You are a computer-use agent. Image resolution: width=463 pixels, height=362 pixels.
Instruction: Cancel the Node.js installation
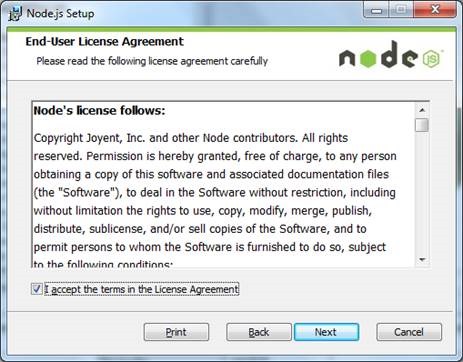[409, 332]
